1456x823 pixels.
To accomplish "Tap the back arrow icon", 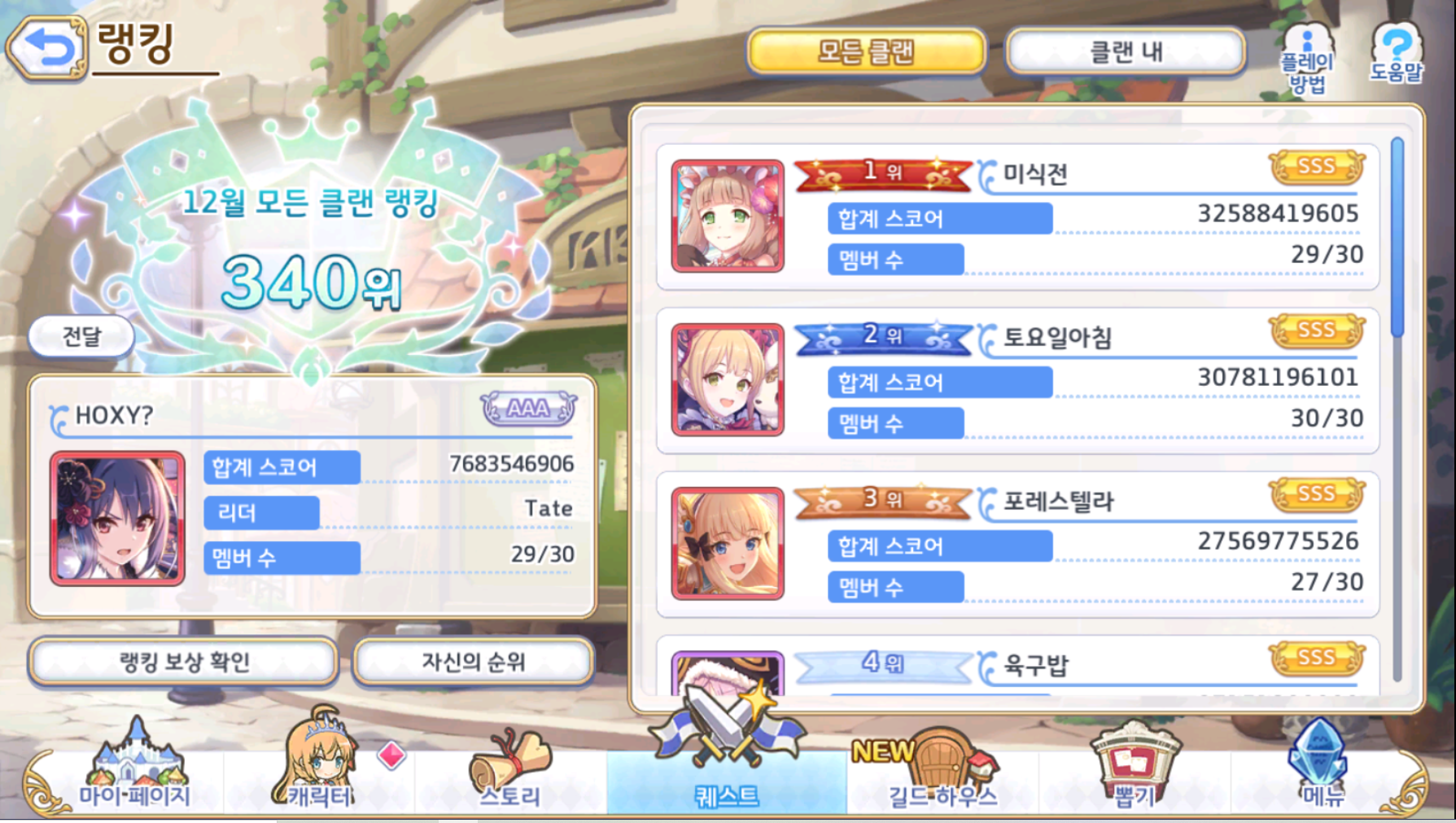I will tap(47, 49).
